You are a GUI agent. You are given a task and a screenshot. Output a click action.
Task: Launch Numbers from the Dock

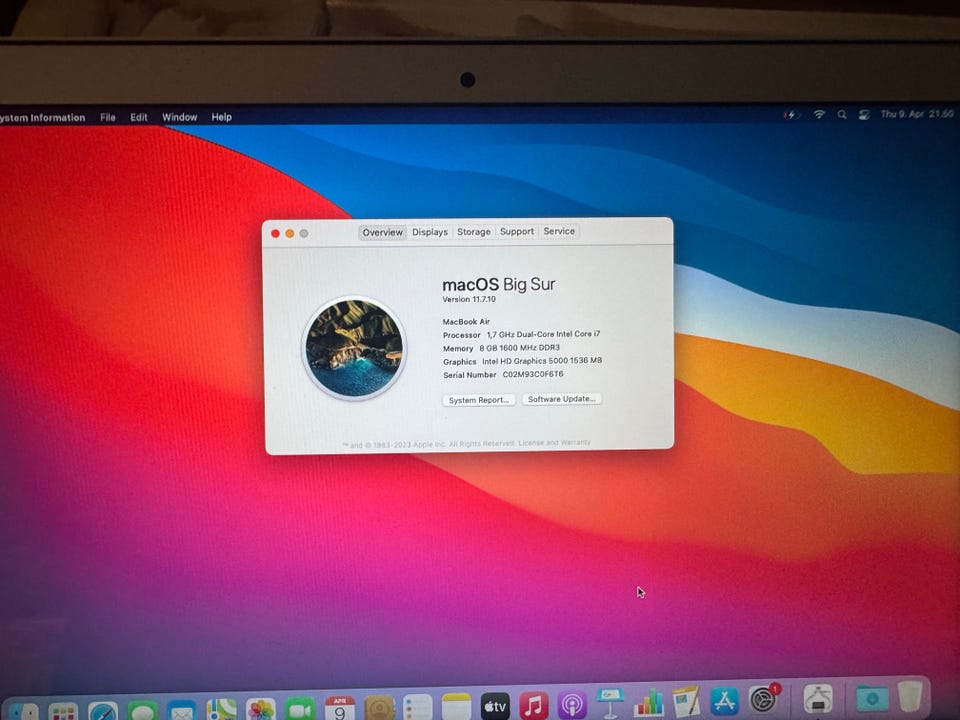coord(648,702)
